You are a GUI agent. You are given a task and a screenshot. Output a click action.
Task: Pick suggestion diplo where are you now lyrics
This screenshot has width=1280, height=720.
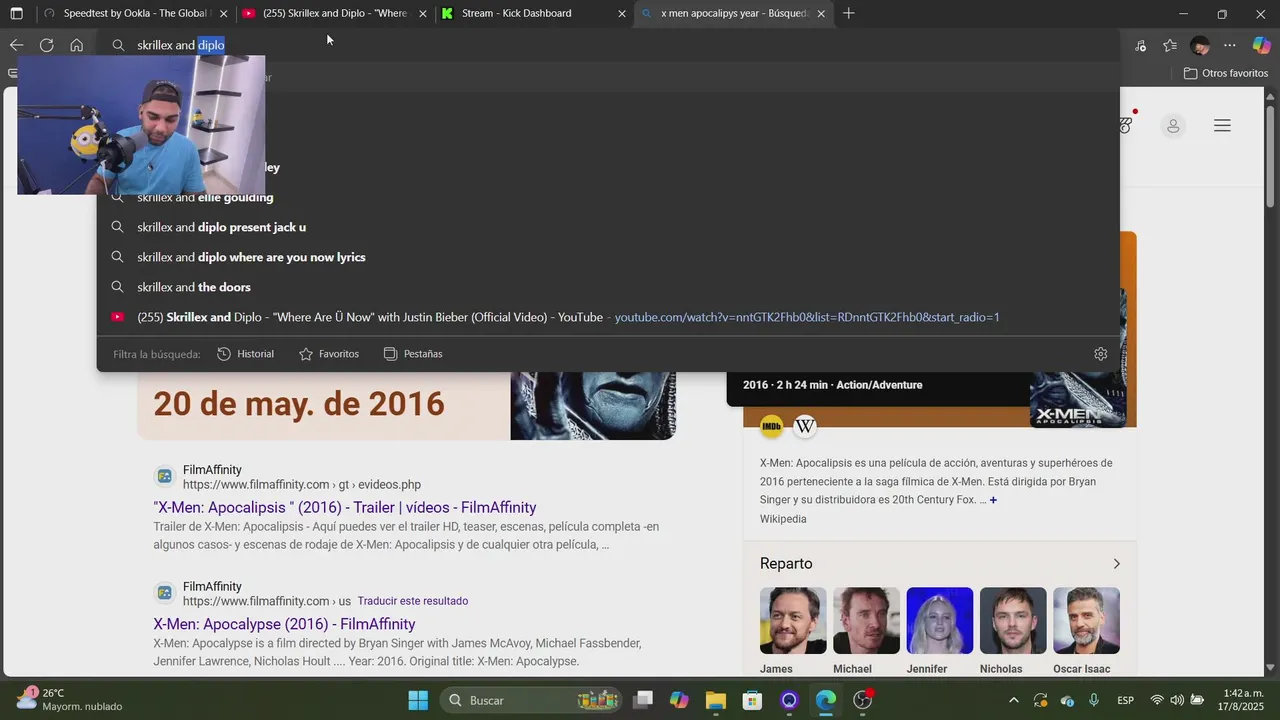click(x=608, y=257)
